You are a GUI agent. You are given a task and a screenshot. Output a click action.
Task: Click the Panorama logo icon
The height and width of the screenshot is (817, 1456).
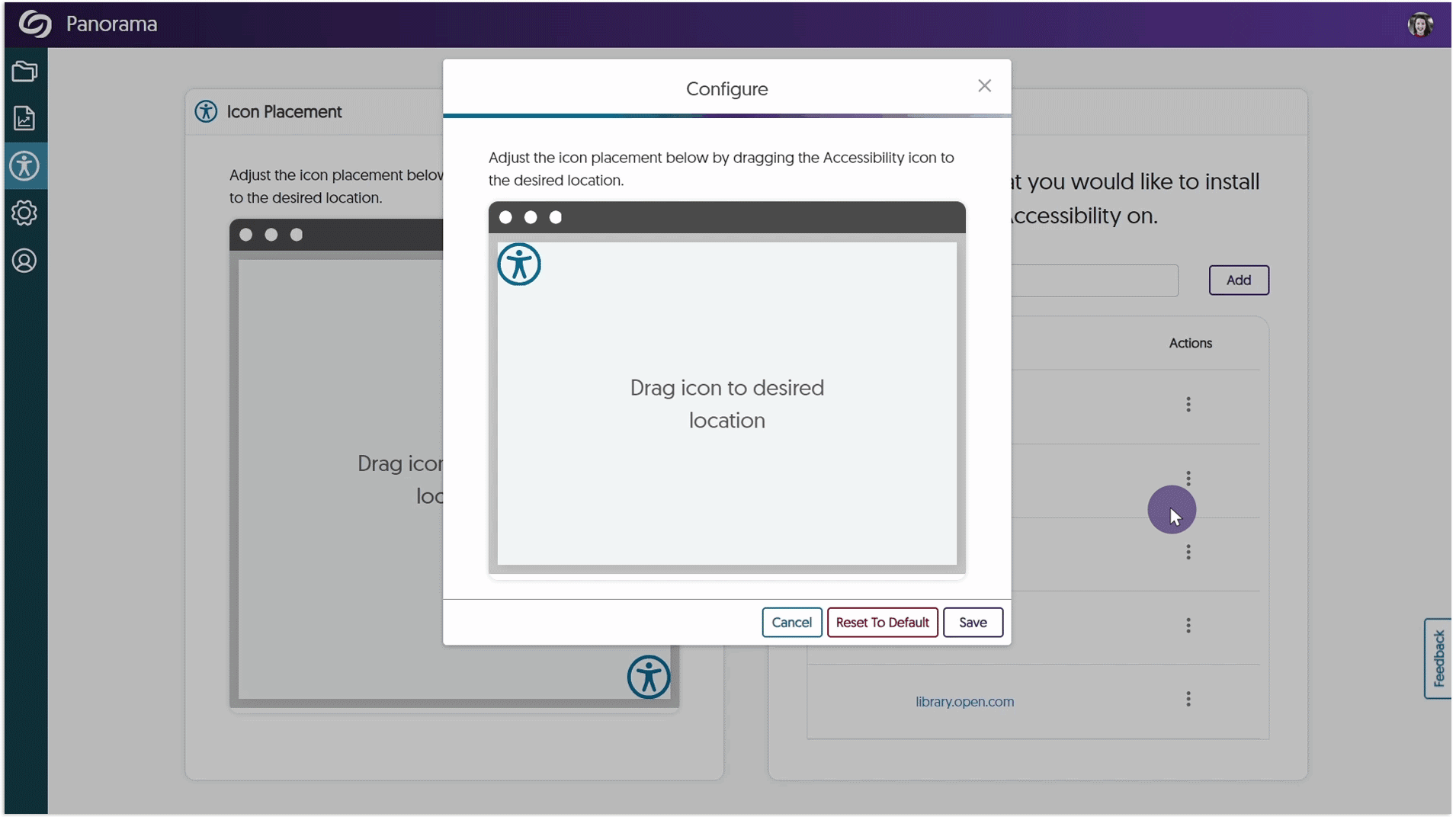[35, 24]
